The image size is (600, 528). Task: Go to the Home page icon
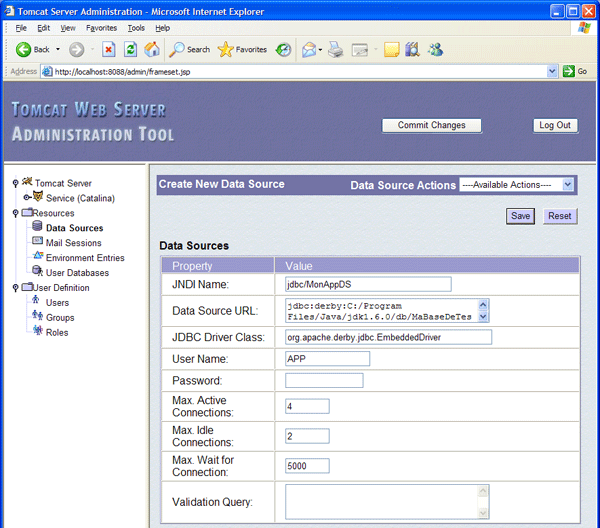[x=152, y=49]
